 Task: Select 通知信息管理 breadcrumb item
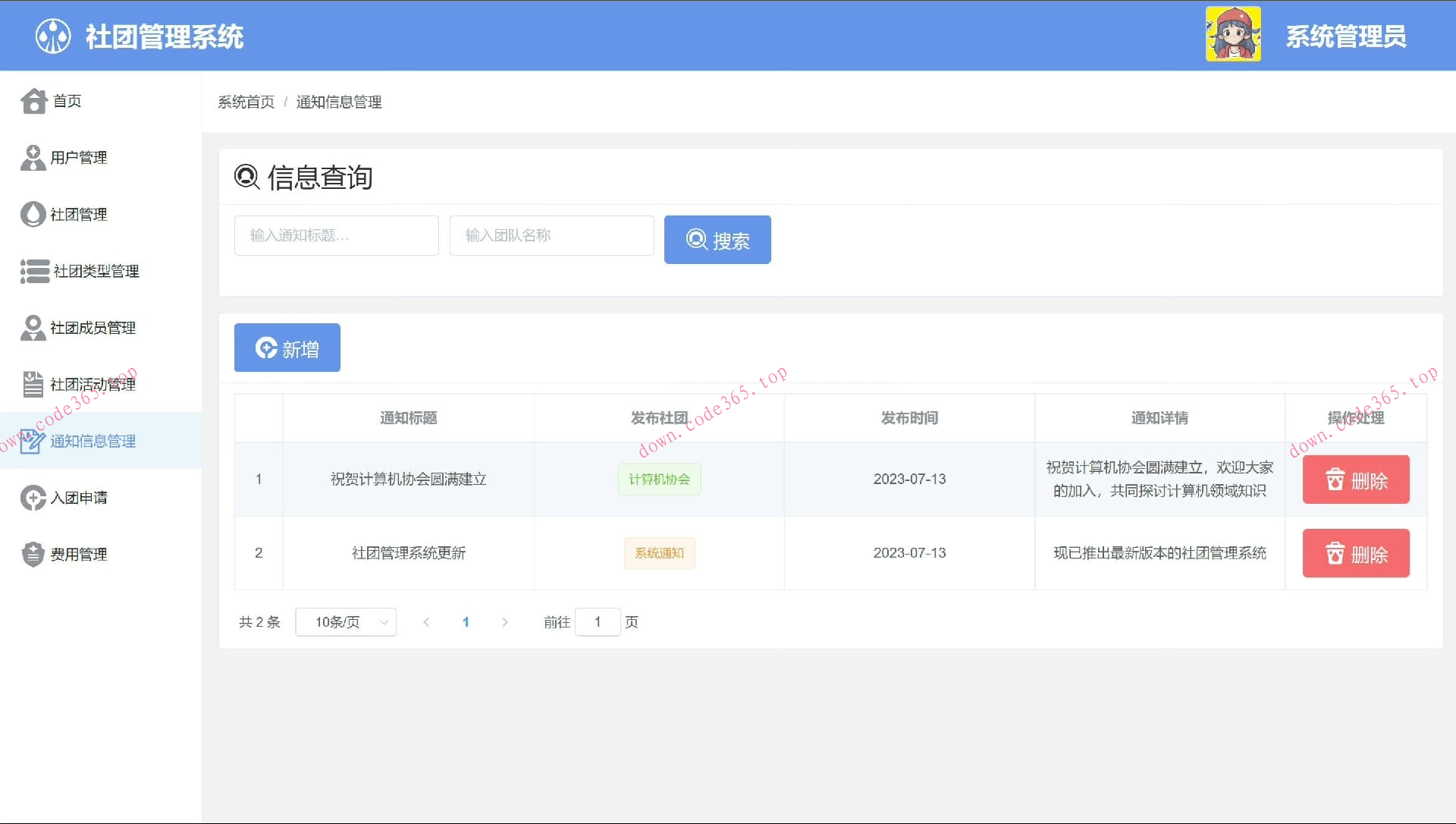point(339,102)
